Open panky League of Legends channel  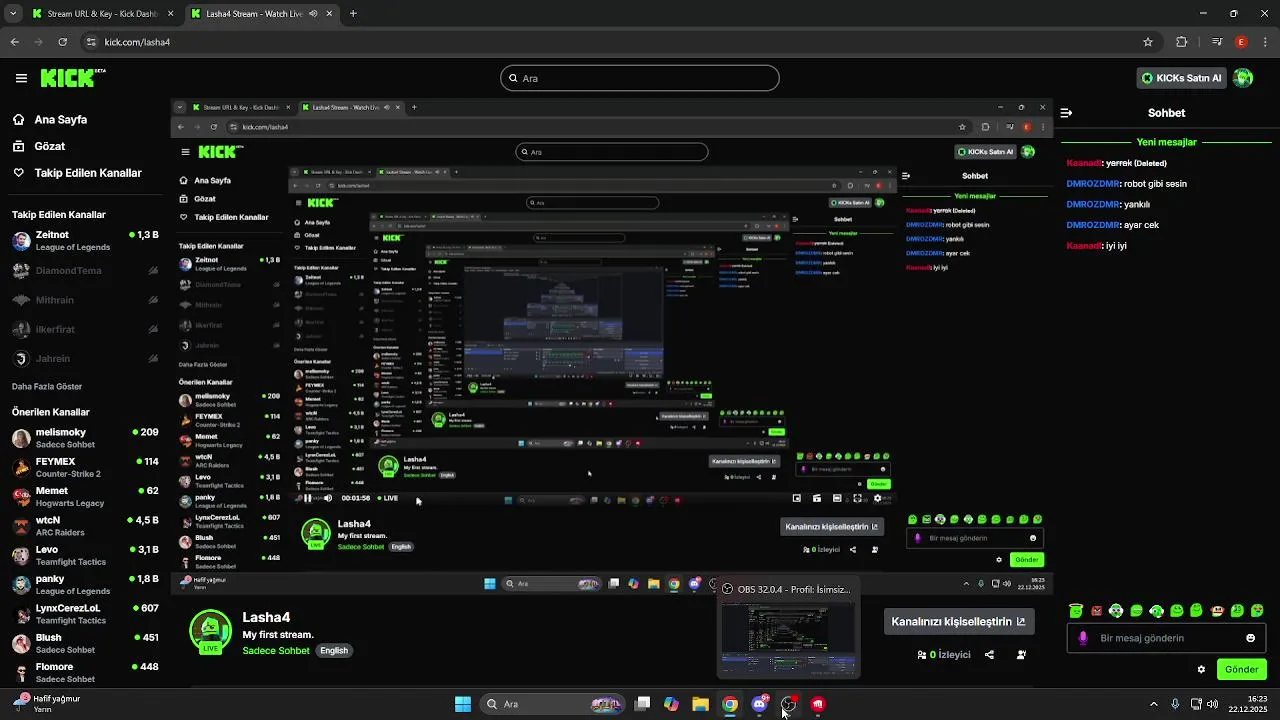point(85,584)
